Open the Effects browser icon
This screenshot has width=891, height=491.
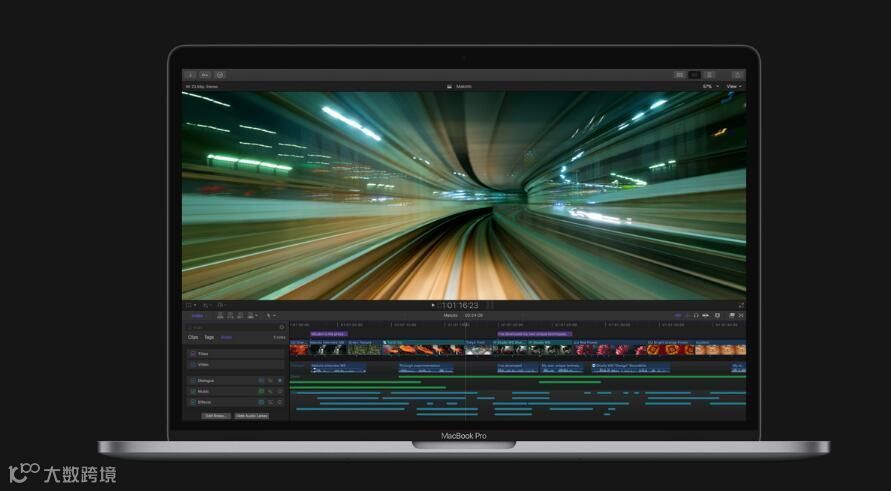[x=732, y=315]
